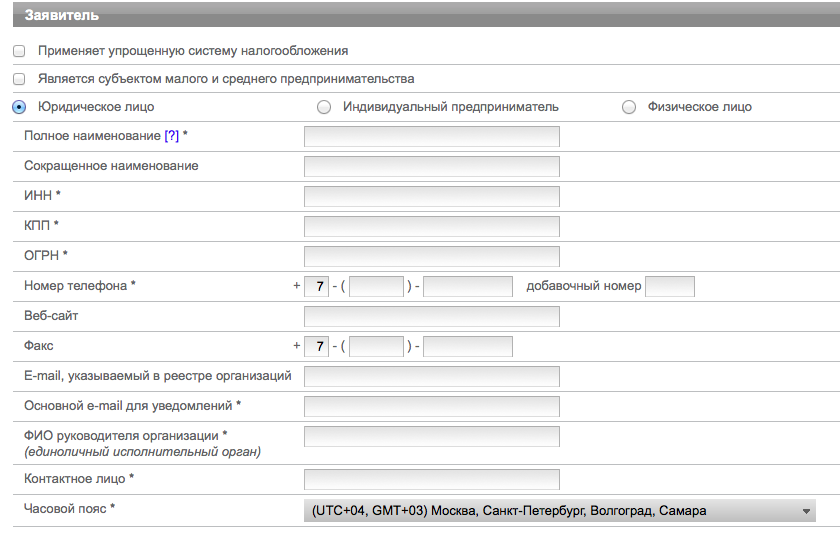Viewport: 840px width, 545px height.
Task: Focus the ОГРН input field
Action: point(432,257)
